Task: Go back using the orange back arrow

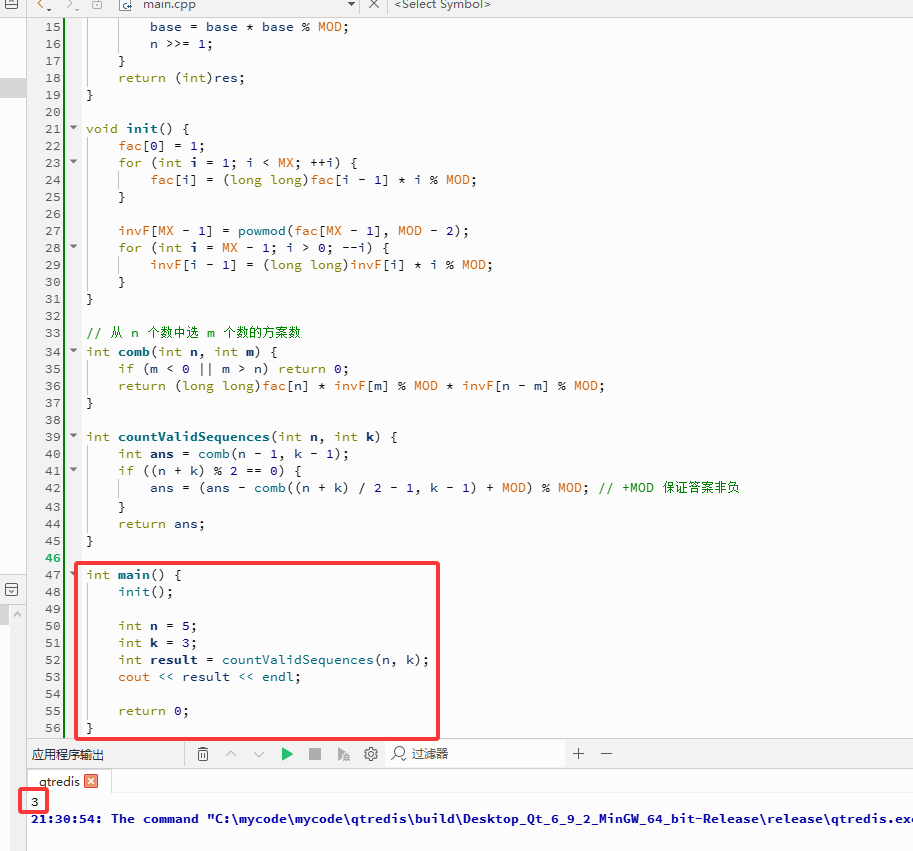Action: (41, 5)
